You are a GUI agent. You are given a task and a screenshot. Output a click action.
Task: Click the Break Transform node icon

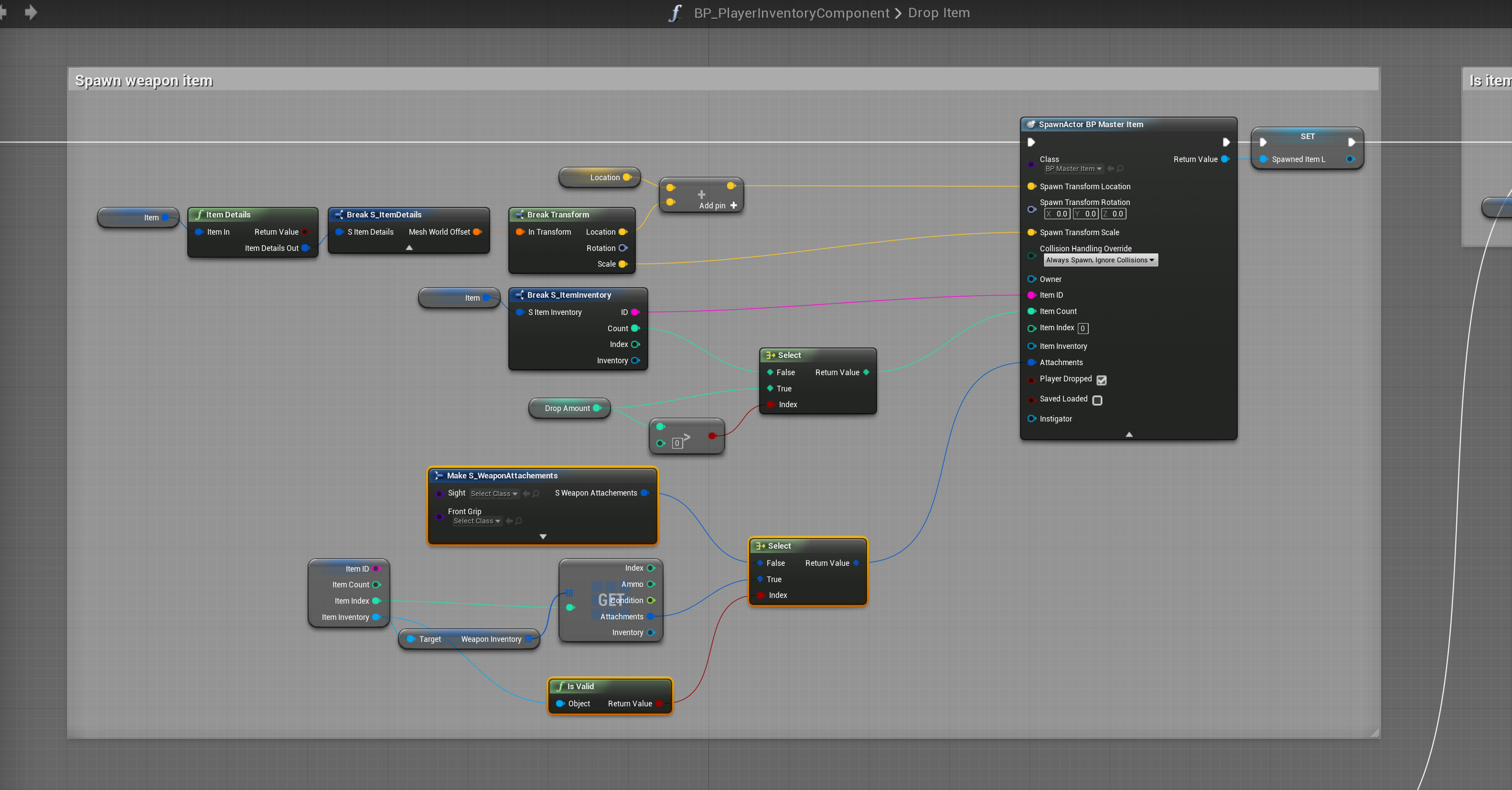tap(519, 215)
